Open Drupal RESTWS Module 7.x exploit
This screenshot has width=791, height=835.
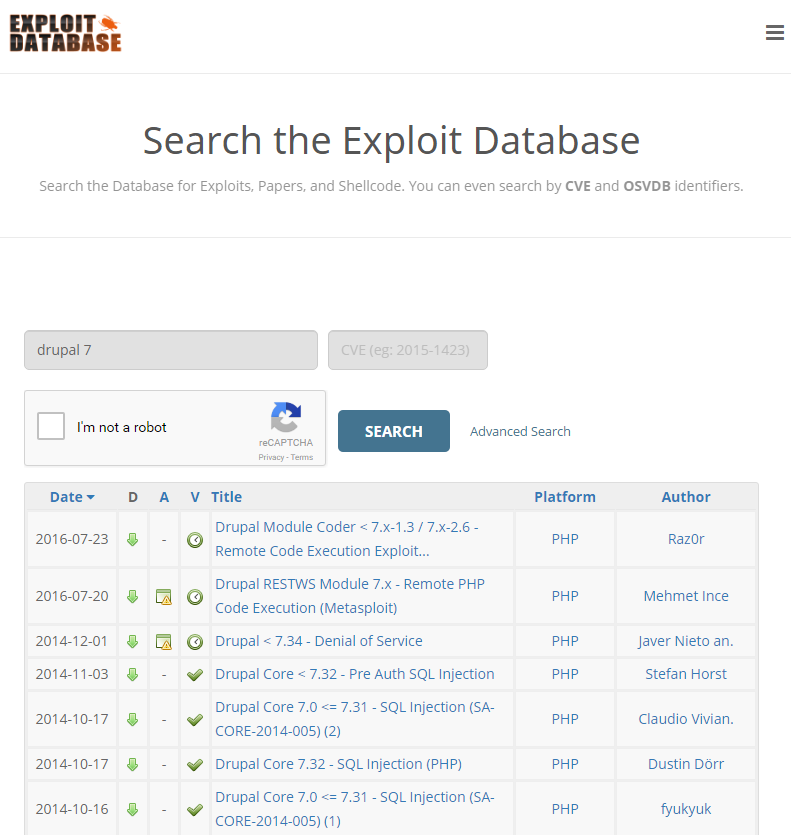pos(350,596)
